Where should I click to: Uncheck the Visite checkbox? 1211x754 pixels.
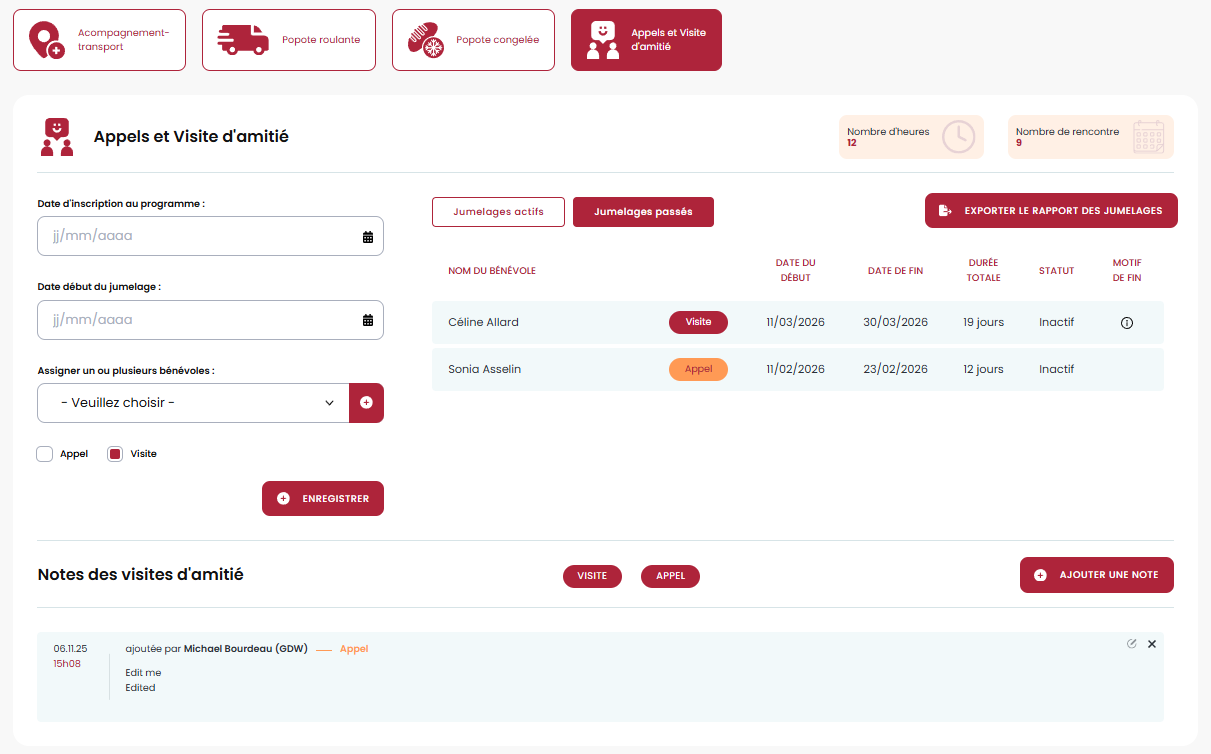(x=115, y=454)
